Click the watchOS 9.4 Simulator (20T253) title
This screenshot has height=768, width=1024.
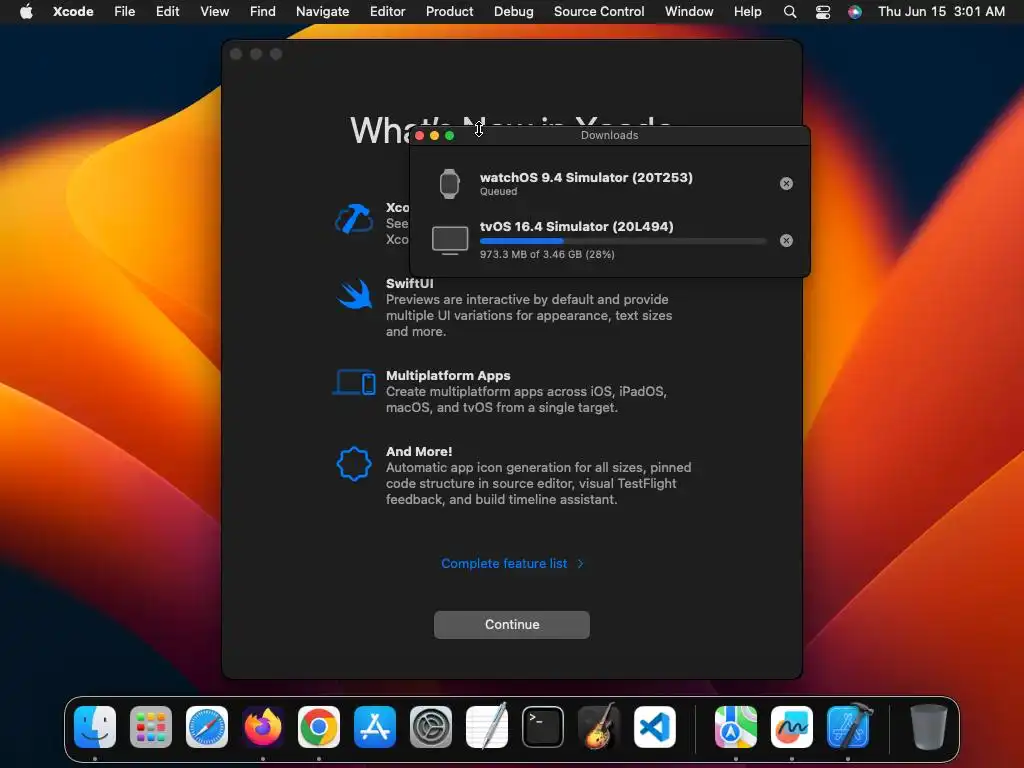click(x=586, y=178)
